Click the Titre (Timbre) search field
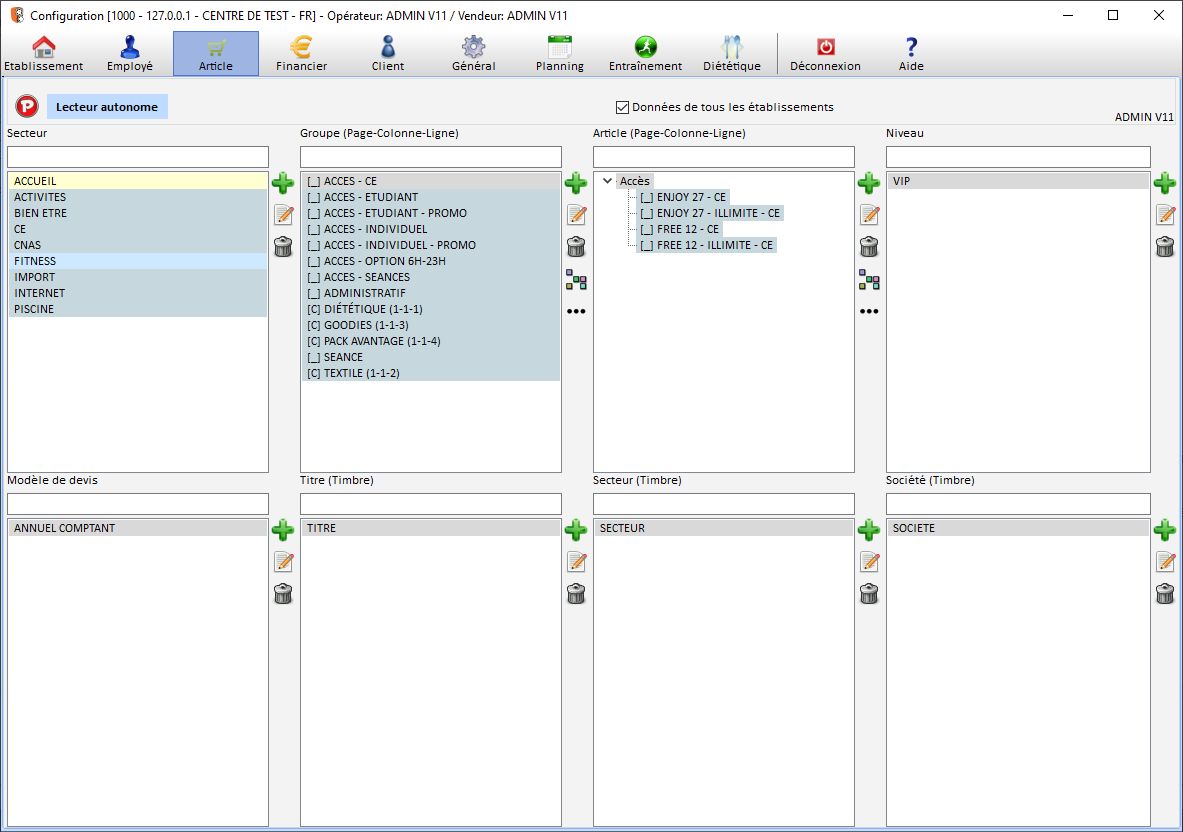Viewport: 1183px width, 832px height. (x=430, y=503)
